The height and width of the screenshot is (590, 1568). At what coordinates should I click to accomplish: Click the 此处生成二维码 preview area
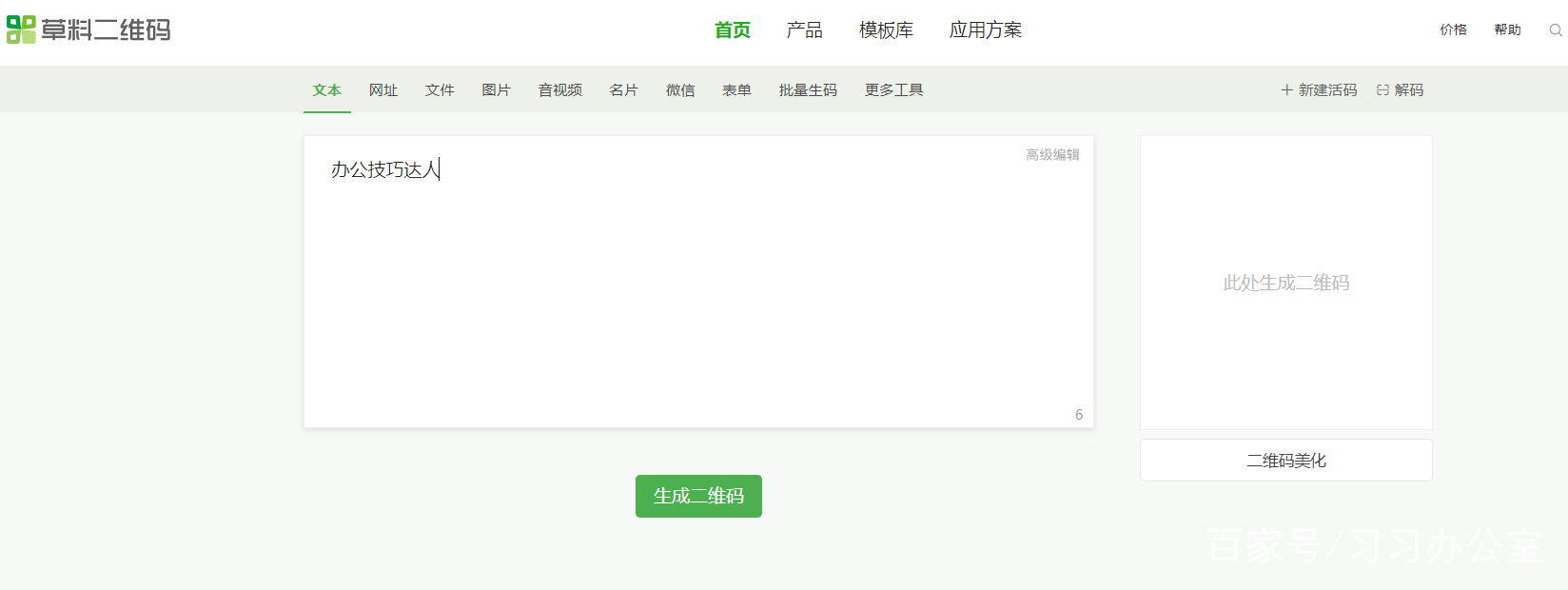(x=1286, y=283)
